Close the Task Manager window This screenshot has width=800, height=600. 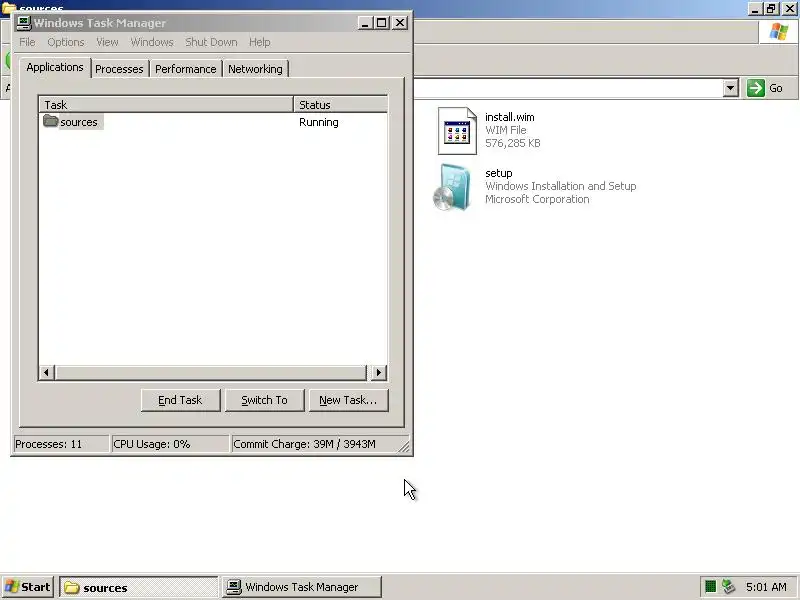click(x=401, y=23)
